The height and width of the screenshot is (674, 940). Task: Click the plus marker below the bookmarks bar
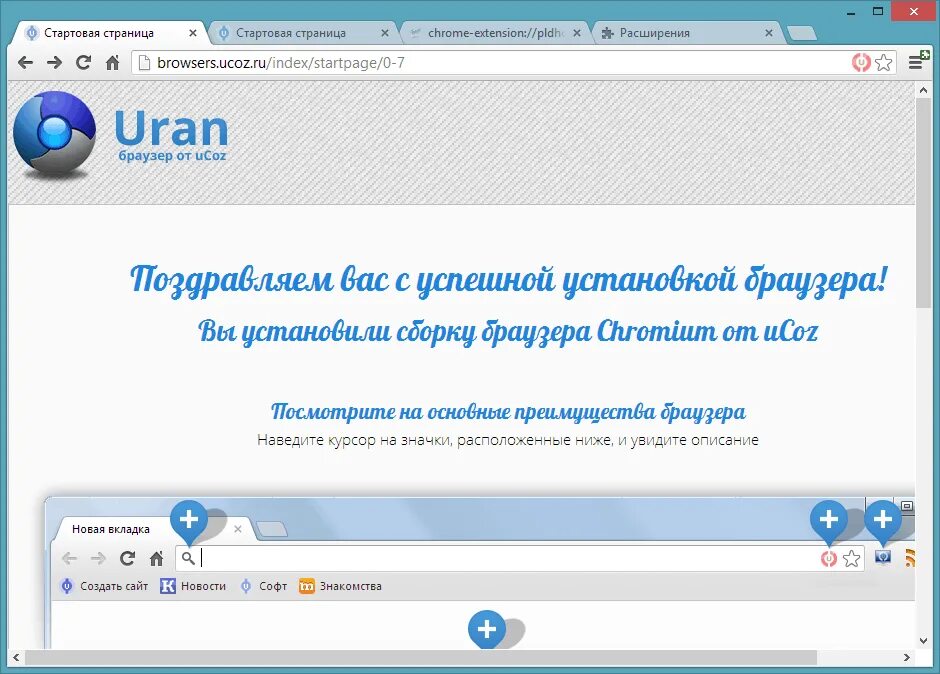[486, 629]
